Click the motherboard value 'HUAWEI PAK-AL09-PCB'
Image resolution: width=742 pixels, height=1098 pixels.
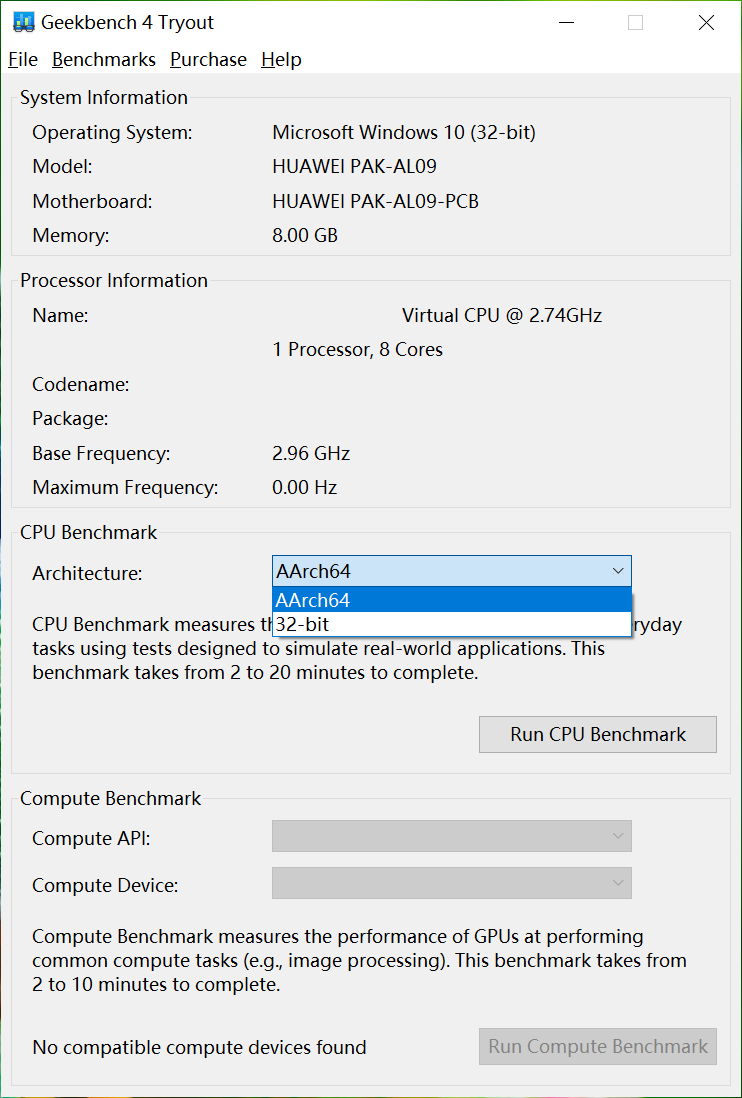point(376,202)
